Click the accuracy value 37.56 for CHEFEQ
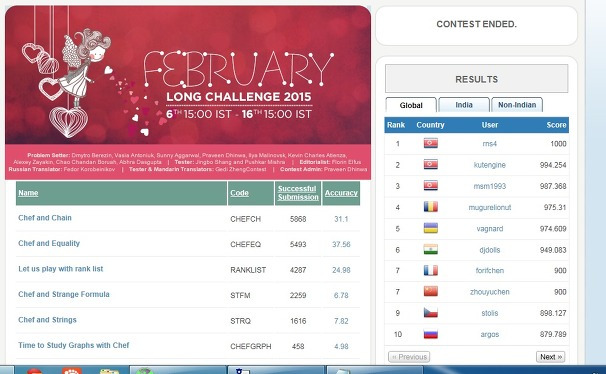The width and height of the screenshot is (606, 374). [x=341, y=245]
